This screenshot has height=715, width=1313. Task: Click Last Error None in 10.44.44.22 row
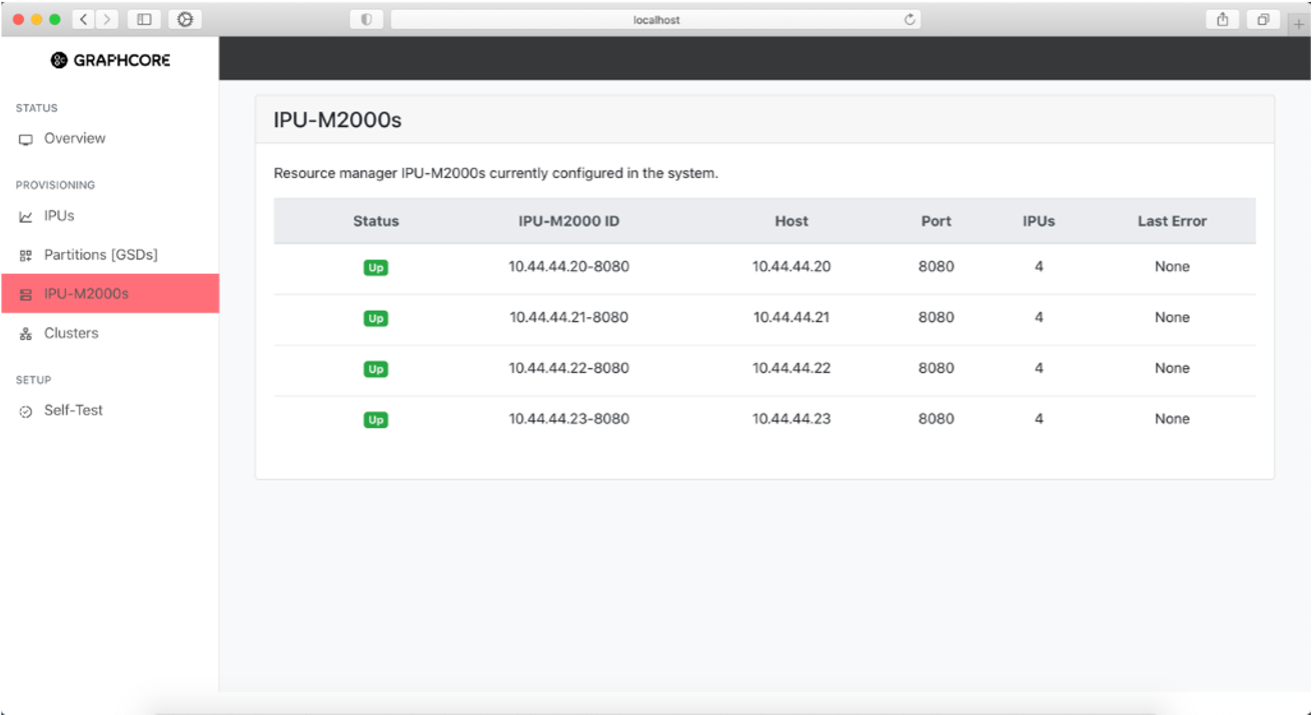tap(1172, 368)
